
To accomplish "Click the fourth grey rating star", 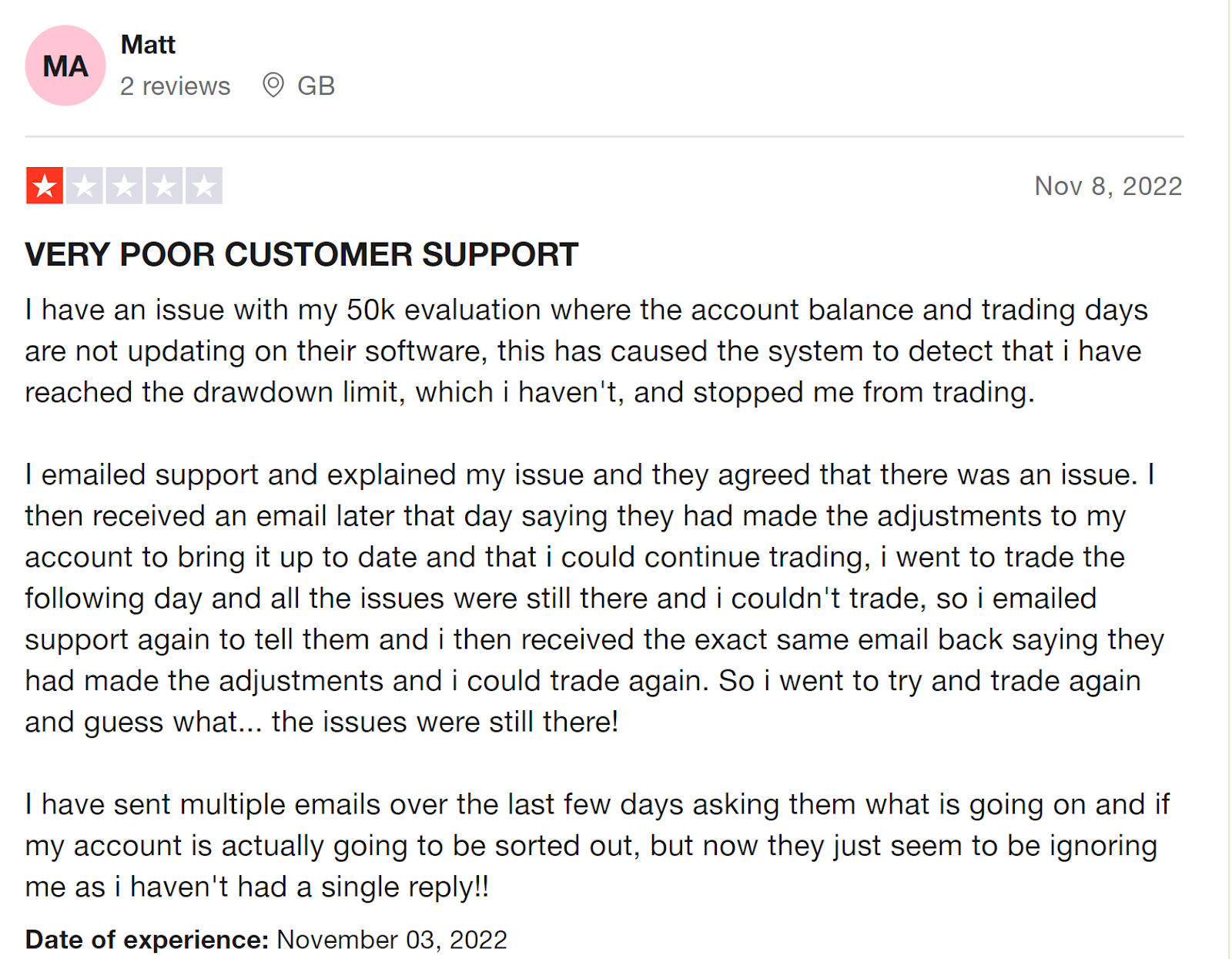I will click(164, 186).
